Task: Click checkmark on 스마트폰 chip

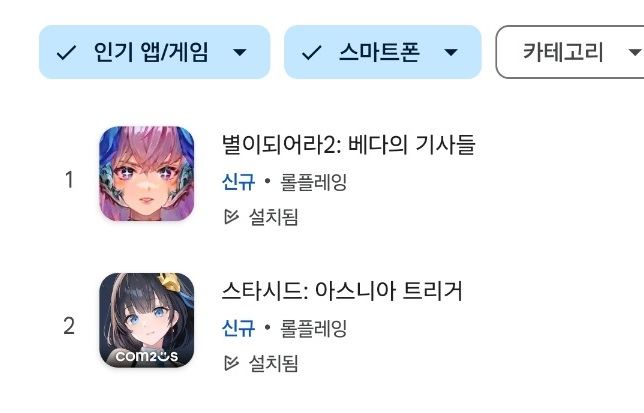Action: [x=312, y=53]
